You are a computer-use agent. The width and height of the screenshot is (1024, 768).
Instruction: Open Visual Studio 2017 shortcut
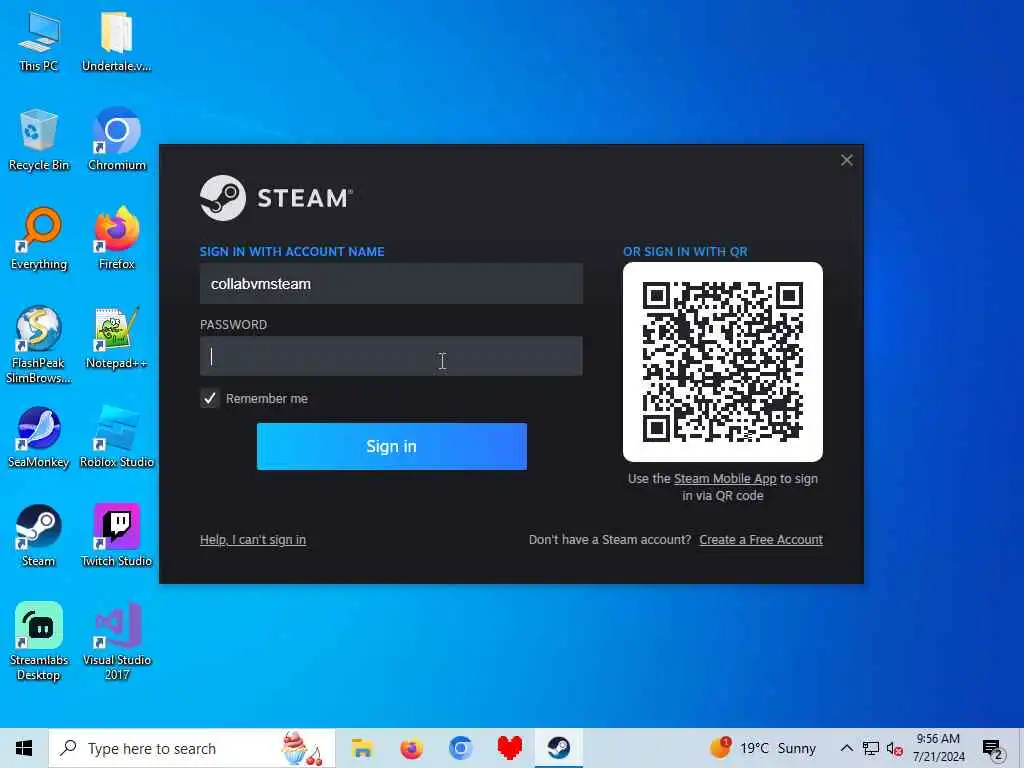116,641
